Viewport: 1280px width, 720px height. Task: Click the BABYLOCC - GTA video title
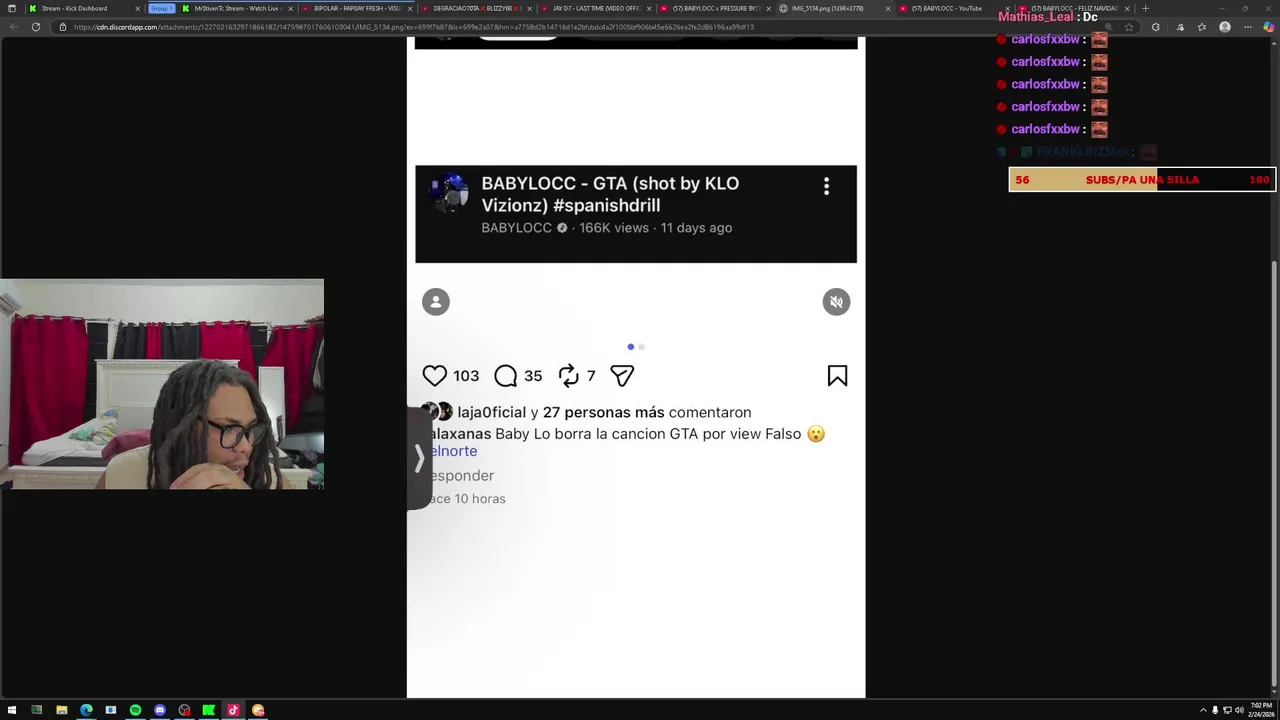(x=610, y=194)
